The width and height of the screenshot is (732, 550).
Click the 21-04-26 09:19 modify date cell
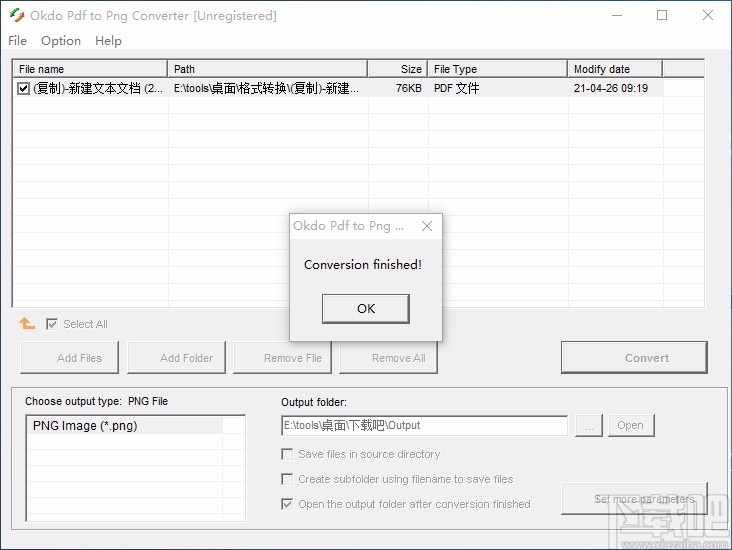pos(615,88)
